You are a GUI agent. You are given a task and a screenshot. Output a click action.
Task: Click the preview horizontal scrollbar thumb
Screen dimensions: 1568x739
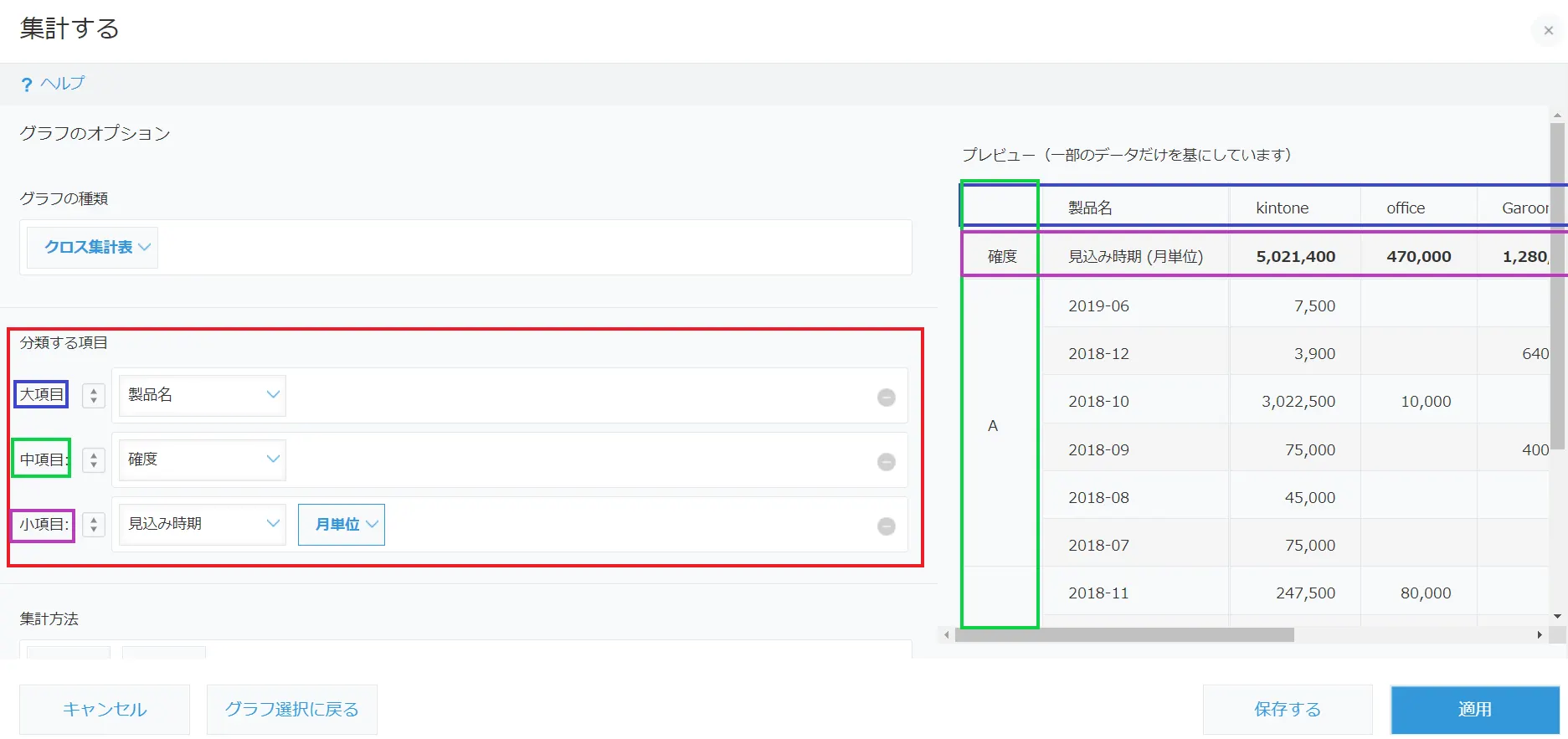tap(1123, 635)
